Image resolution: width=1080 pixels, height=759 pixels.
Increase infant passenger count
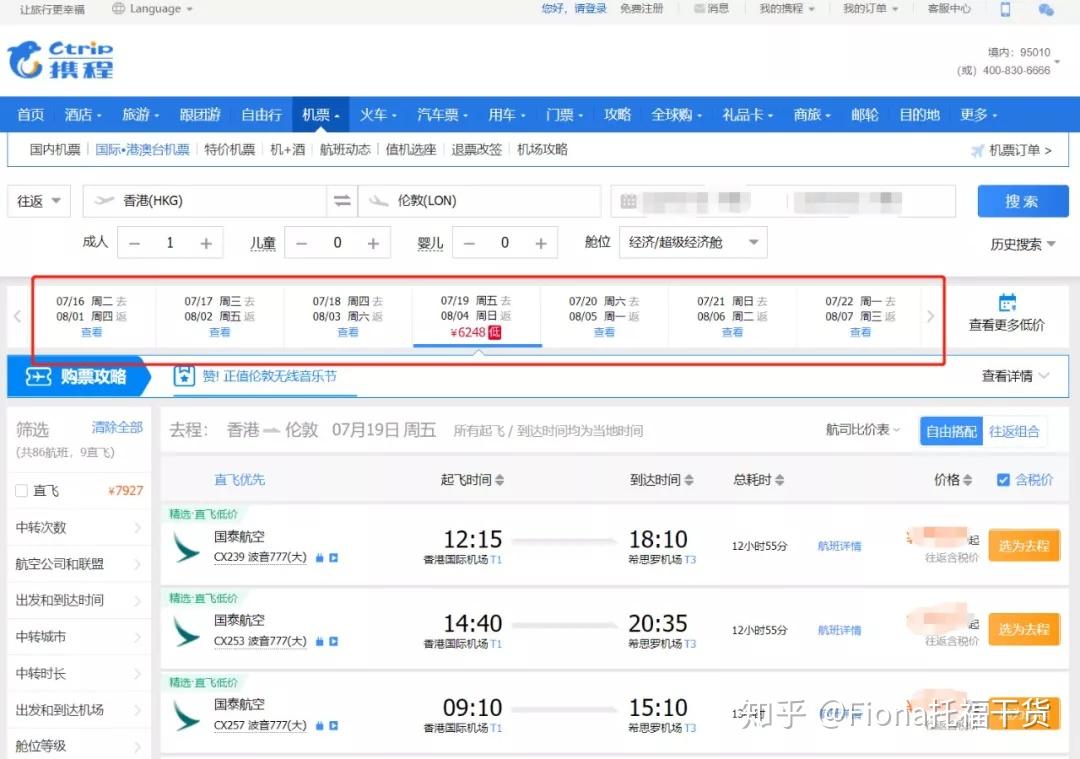coord(541,243)
